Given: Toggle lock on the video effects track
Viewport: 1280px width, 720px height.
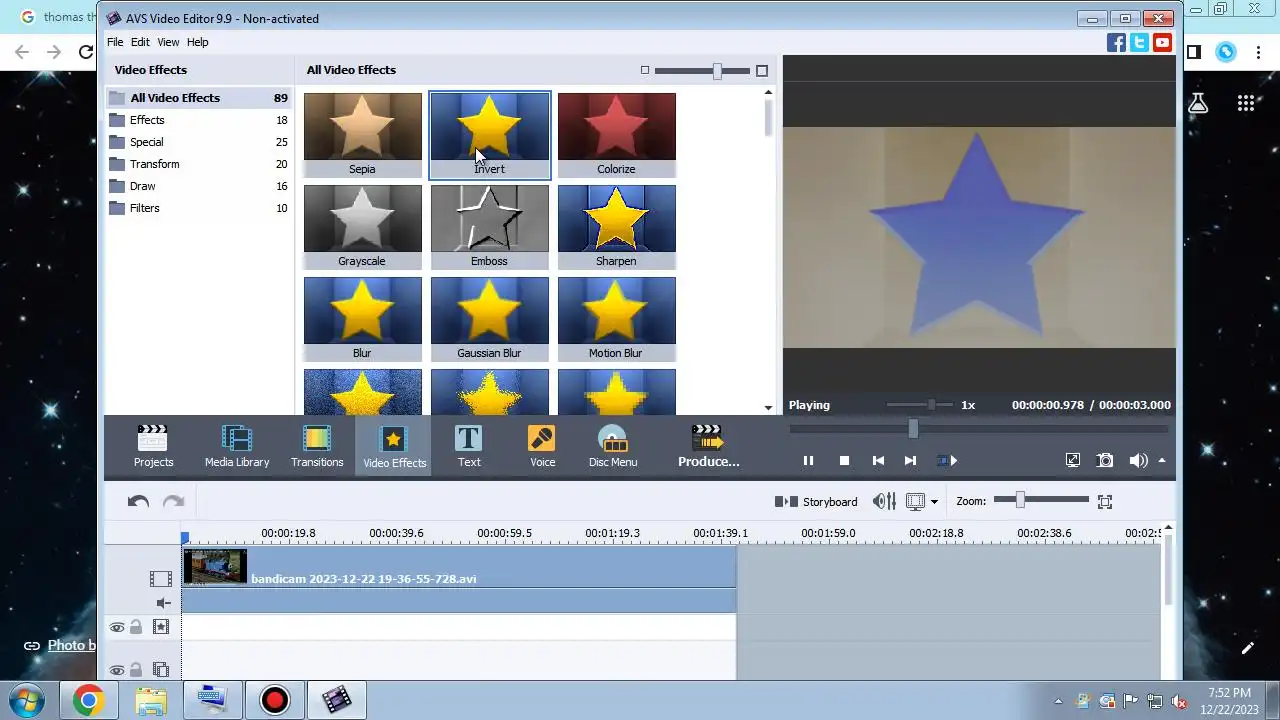Looking at the screenshot, I should tap(136, 627).
